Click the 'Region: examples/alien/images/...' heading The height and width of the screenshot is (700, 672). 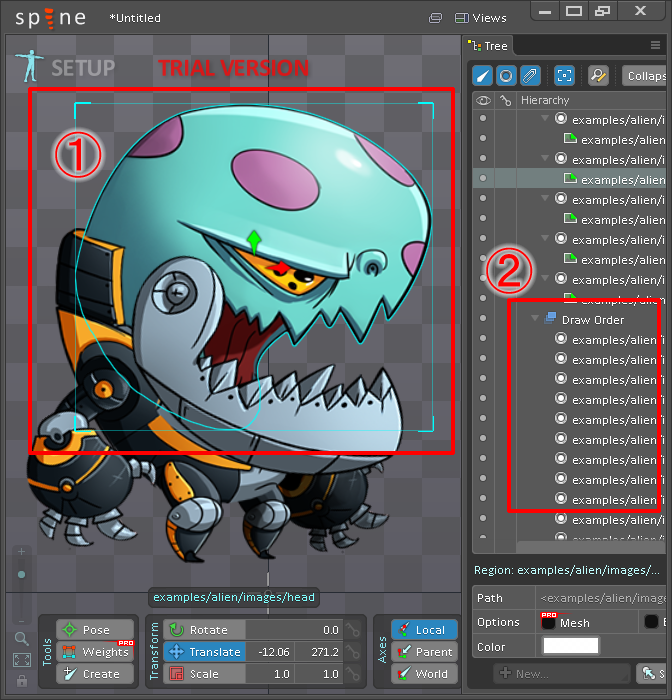click(x=567, y=570)
